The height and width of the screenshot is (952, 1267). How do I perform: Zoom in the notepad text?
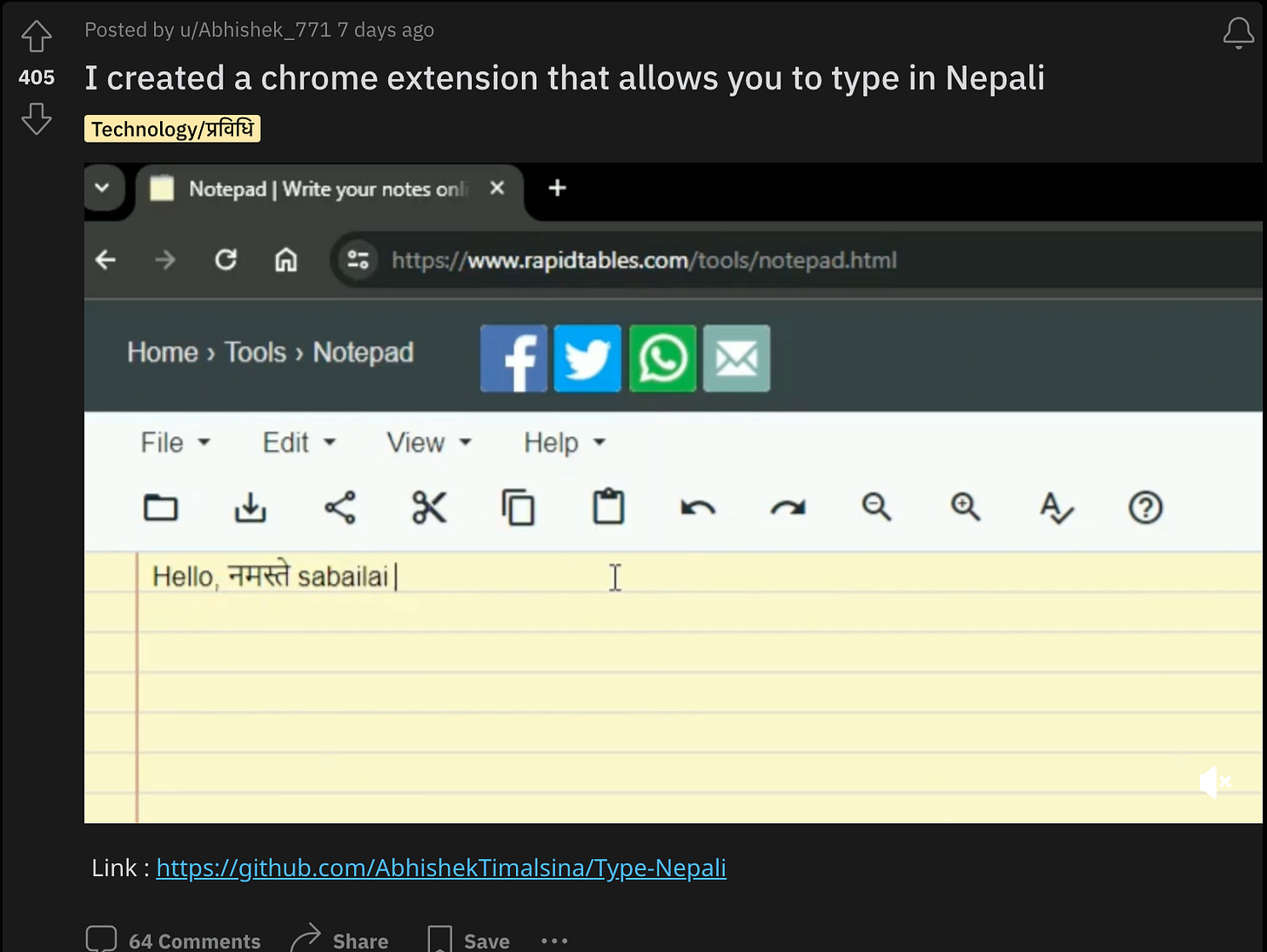[x=966, y=507]
